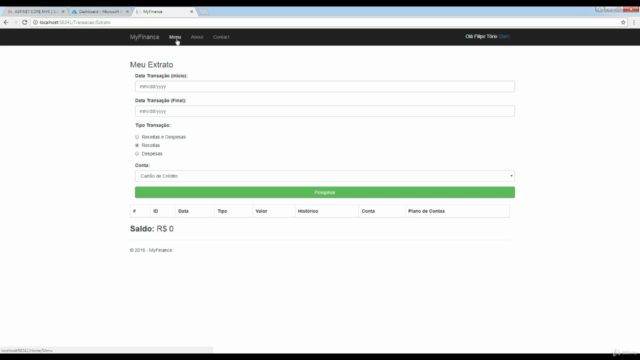Screen dimensions: 640x360
Task: Click the MyFinance brand link
Action: point(144,37)
